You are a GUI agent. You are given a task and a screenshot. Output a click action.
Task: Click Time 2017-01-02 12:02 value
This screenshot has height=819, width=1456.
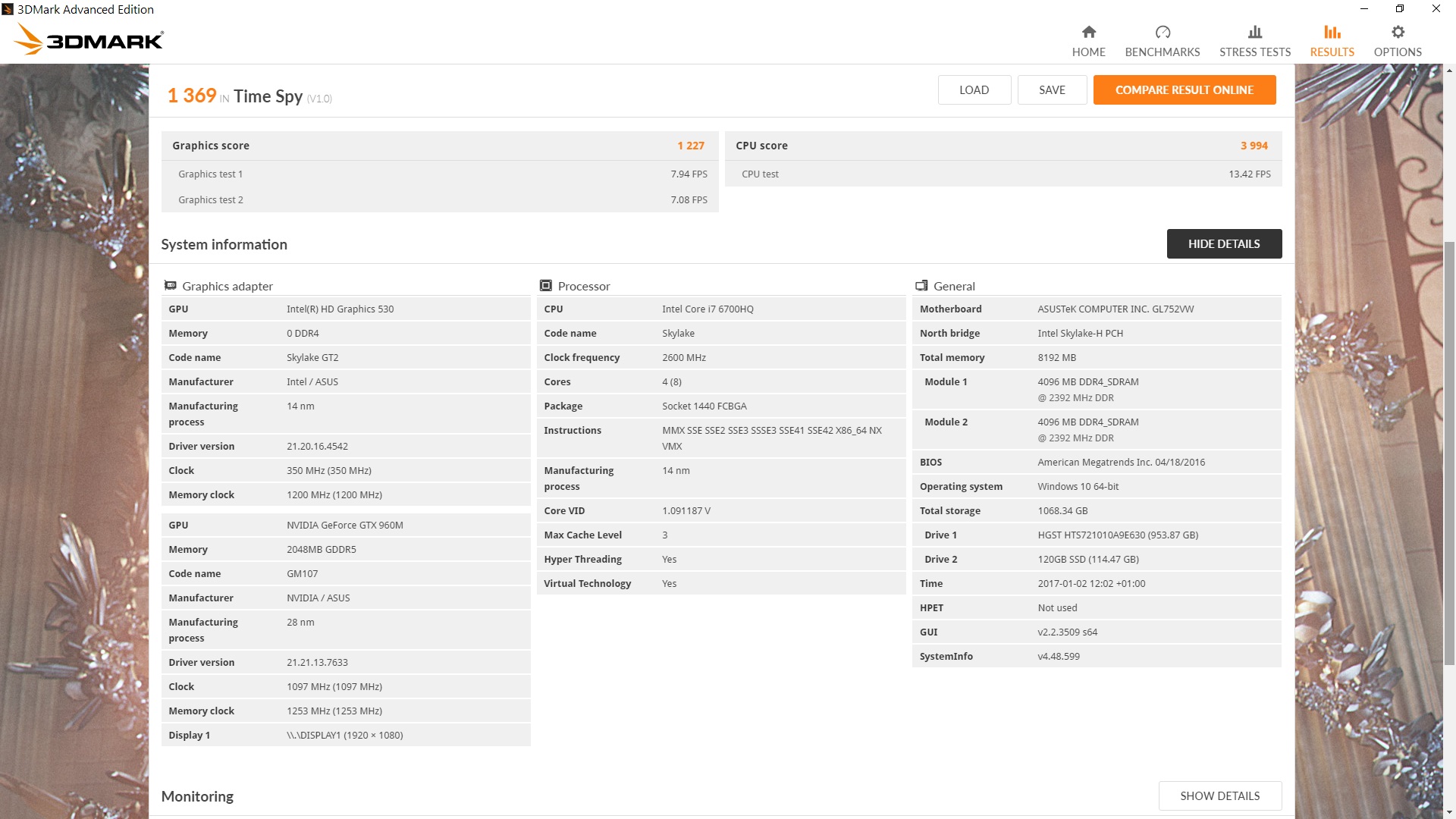click(1091, 583)
